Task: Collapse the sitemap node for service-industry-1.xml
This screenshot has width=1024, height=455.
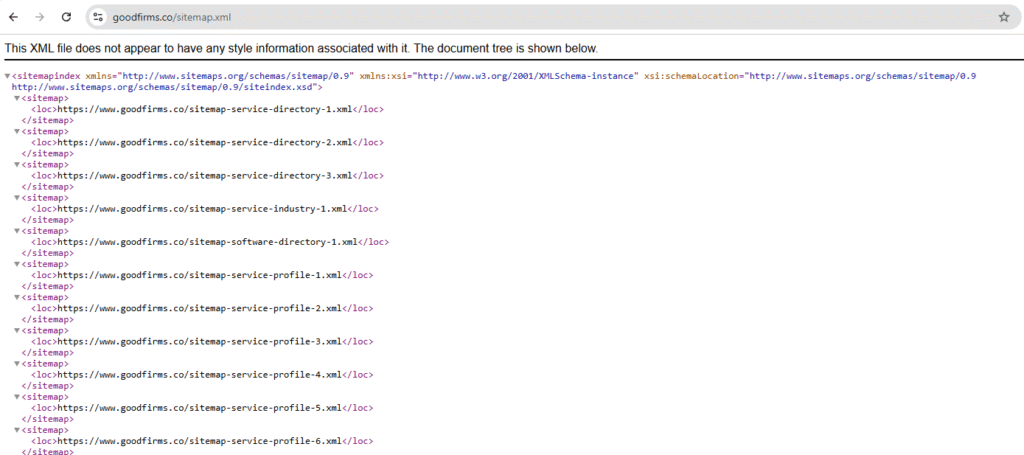Action: click(17, 198)
